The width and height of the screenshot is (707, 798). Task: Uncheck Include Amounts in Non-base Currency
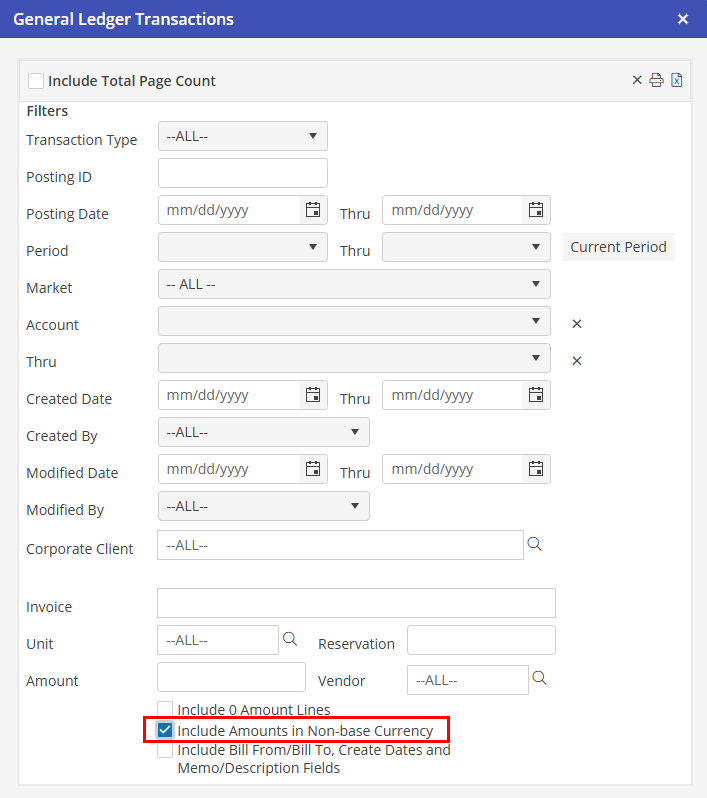165,730
